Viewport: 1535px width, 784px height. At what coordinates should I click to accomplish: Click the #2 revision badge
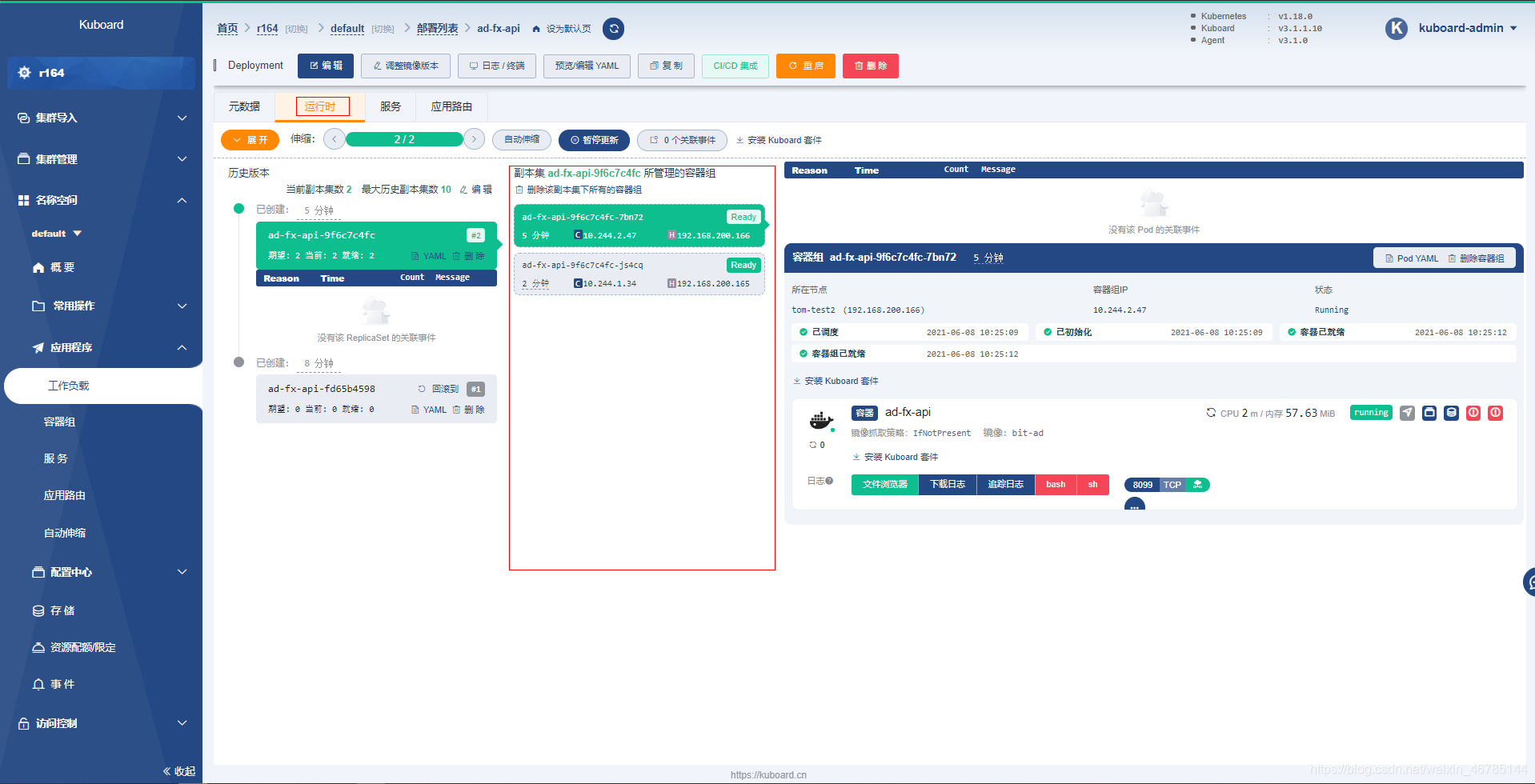475,235
